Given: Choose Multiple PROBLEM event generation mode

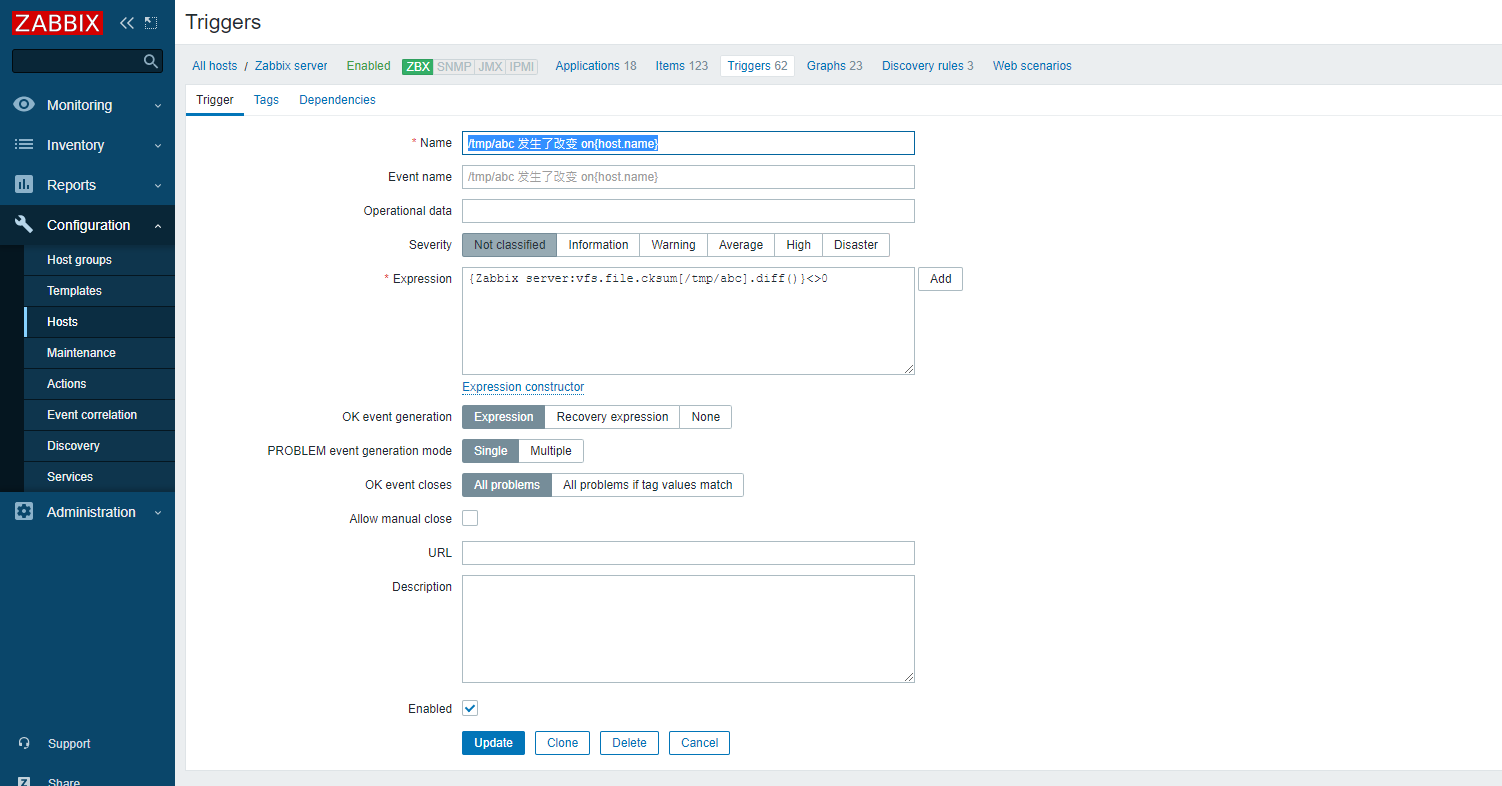Looking at the screenshot, I should tap(551, 451).
